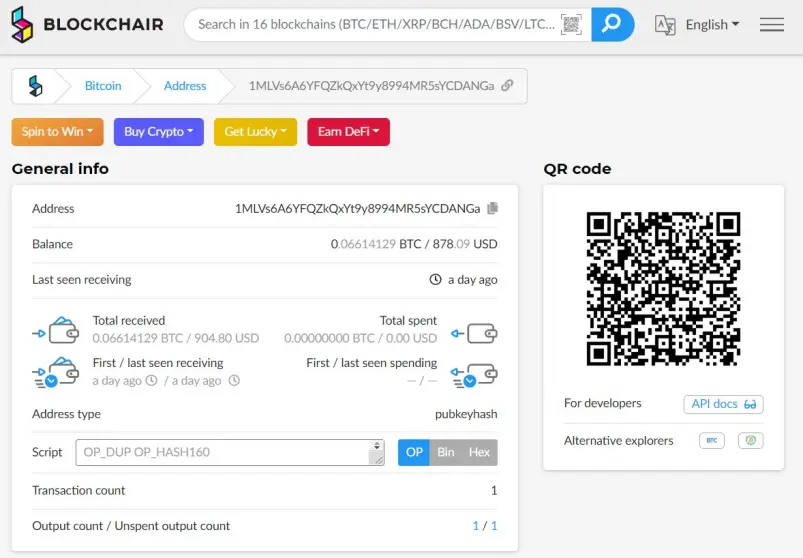
Task: Click the Script text box
Action: tap(230, 453)
